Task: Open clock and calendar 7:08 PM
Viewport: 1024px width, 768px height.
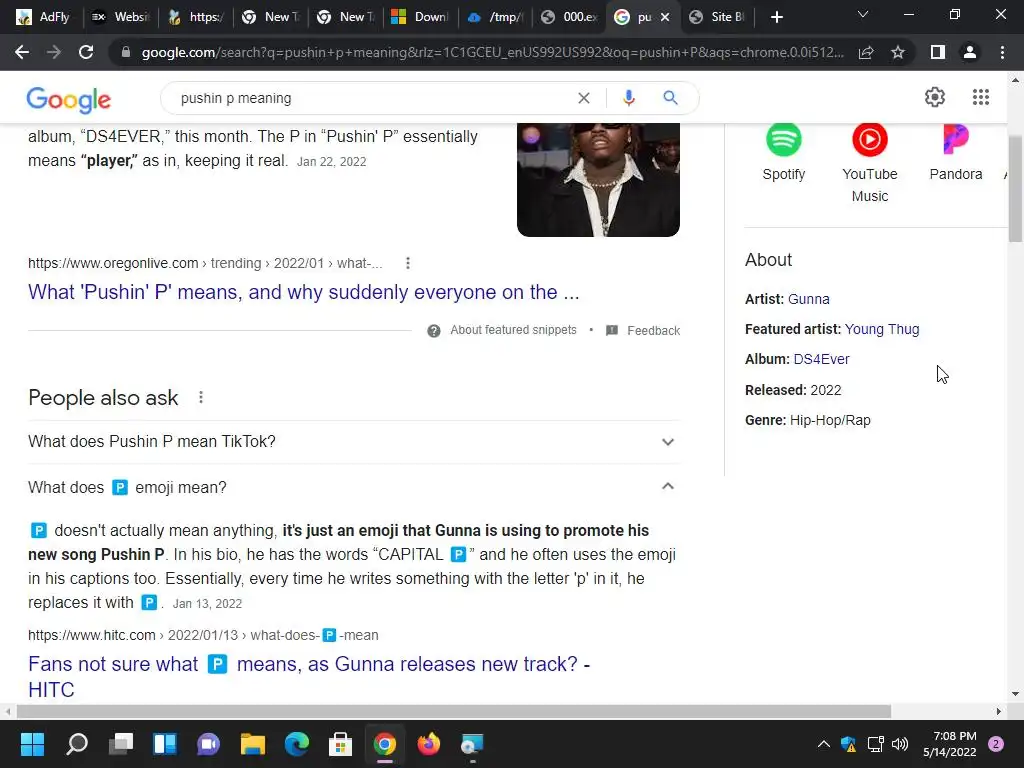Action: coord(950,744)
